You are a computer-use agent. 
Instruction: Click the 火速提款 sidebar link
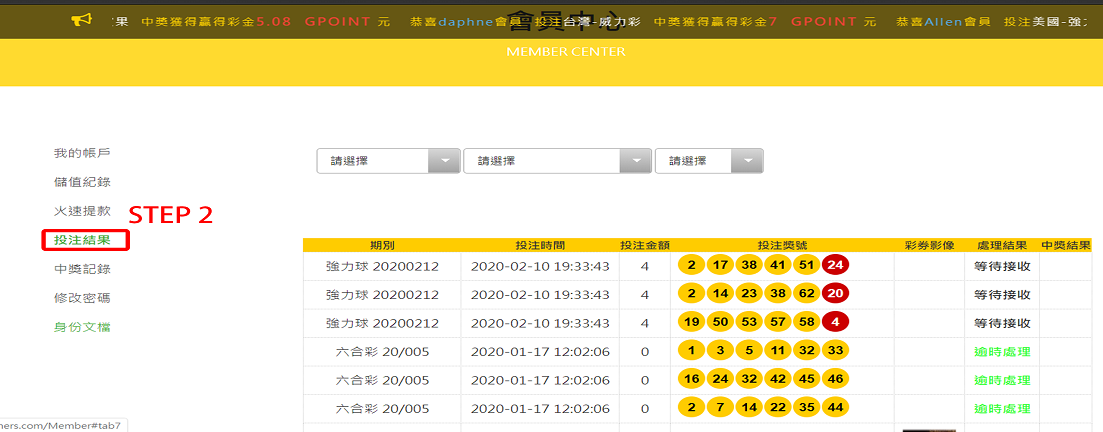click(82, 211)
